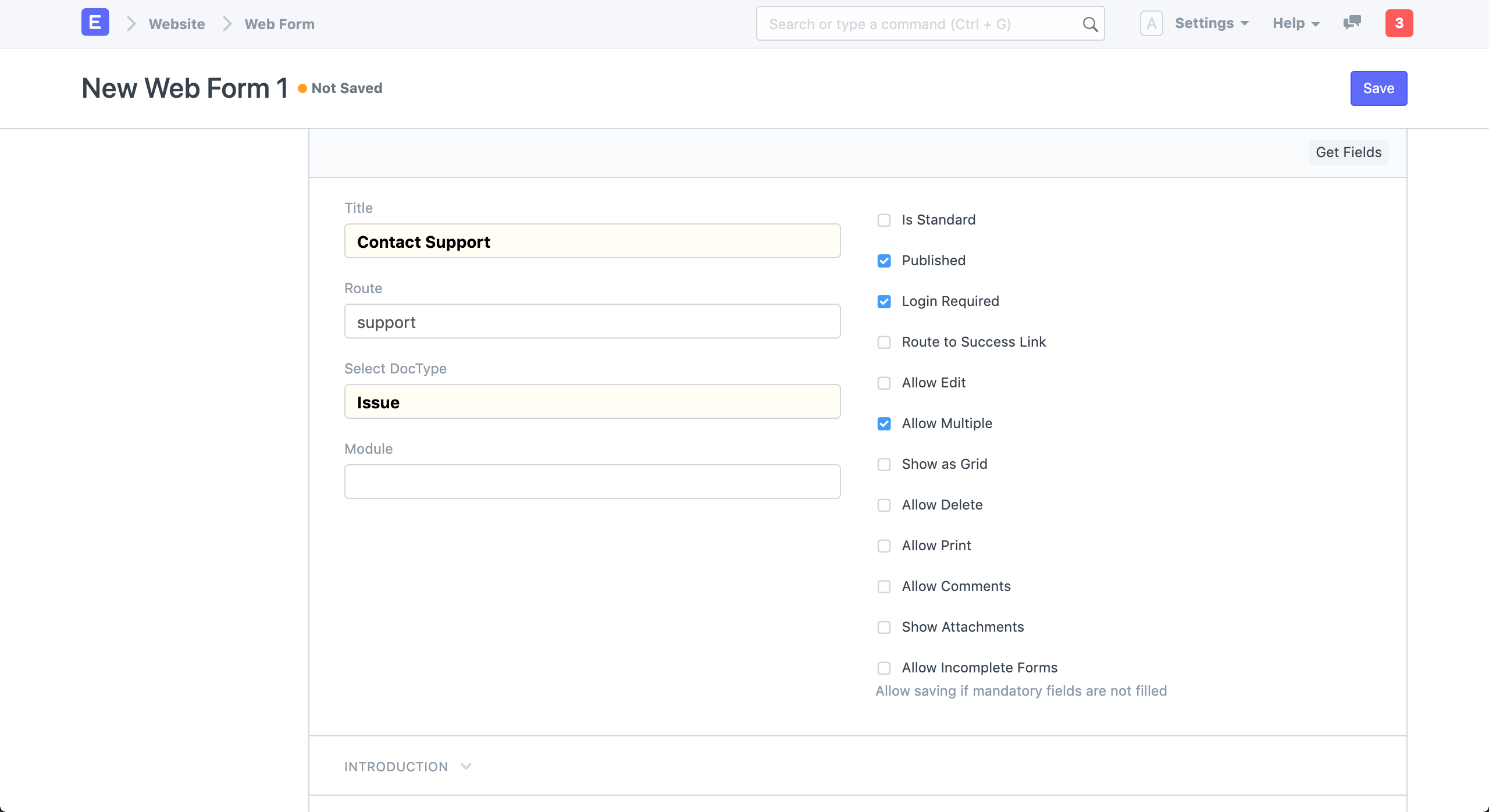Click the user avatar icon
The image size is (1489, 812).
click(1151, 24)
